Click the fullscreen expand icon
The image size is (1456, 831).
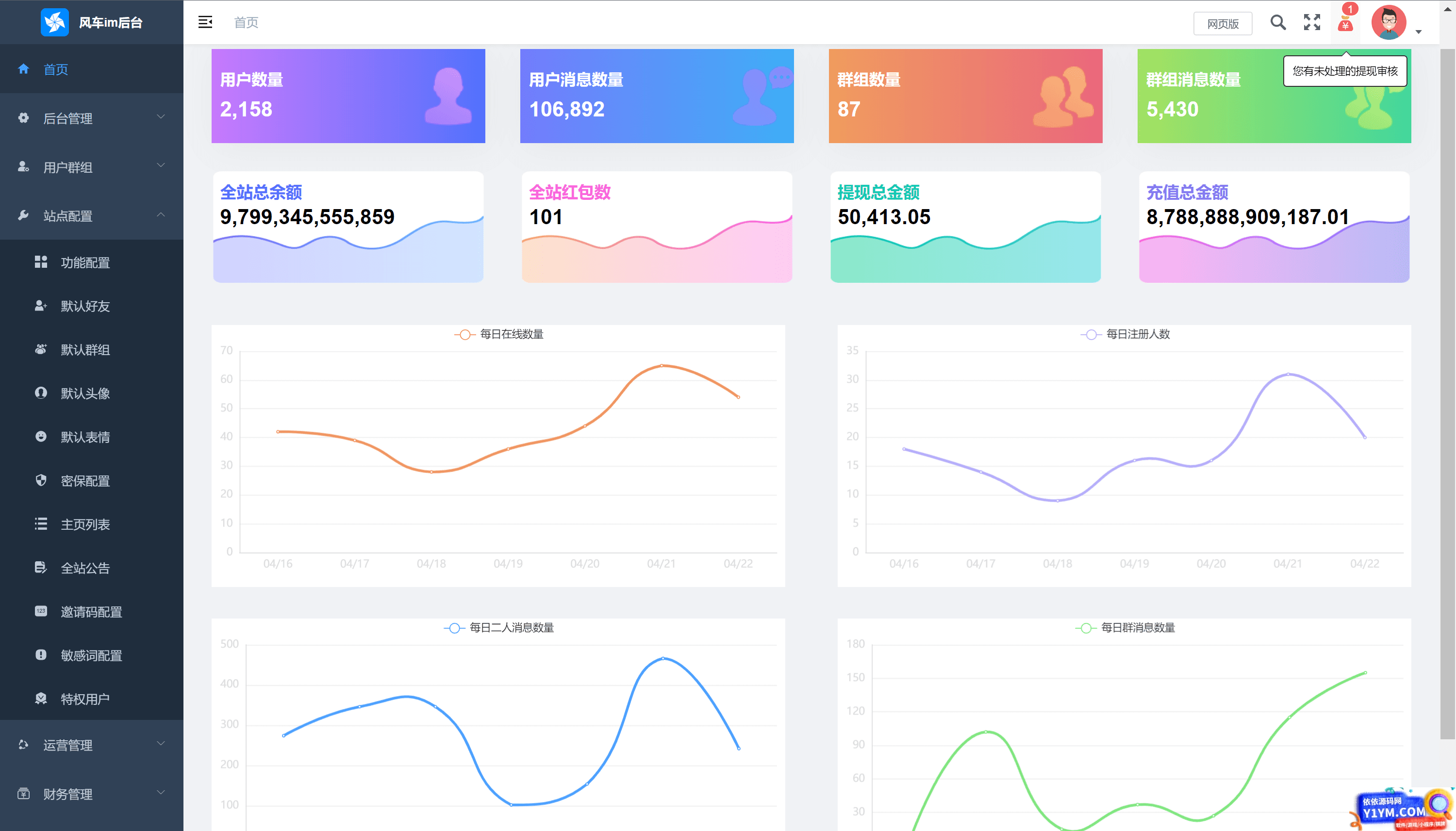coord(1311,22)
